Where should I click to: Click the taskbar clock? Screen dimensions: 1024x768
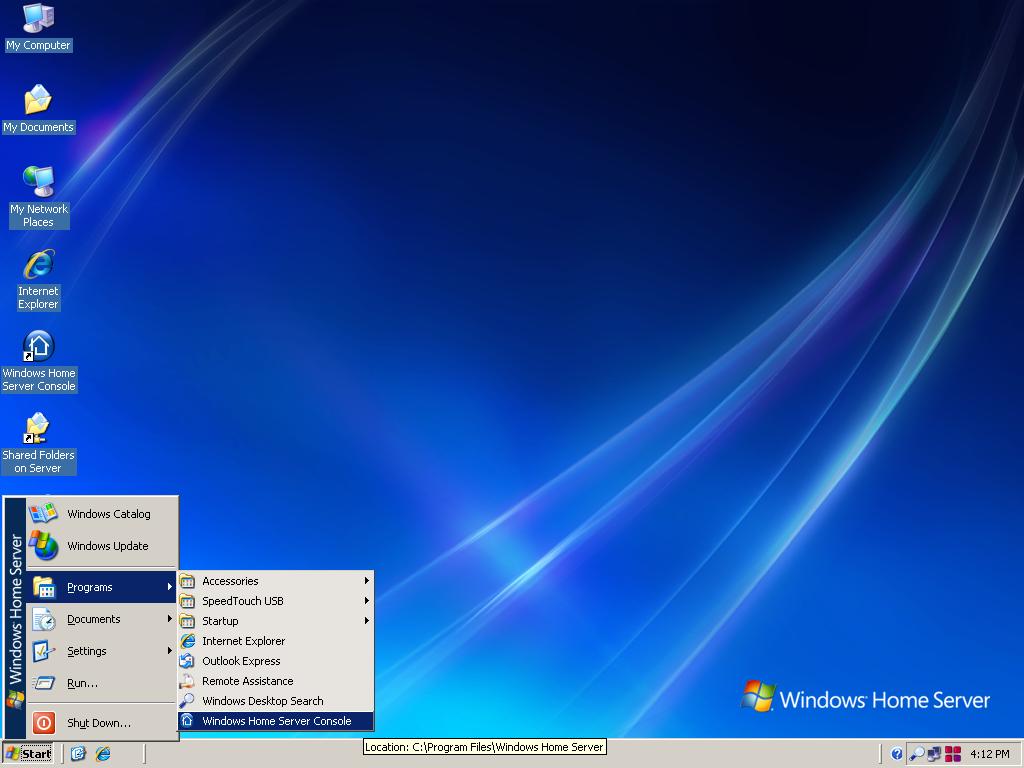pos(990,754)
